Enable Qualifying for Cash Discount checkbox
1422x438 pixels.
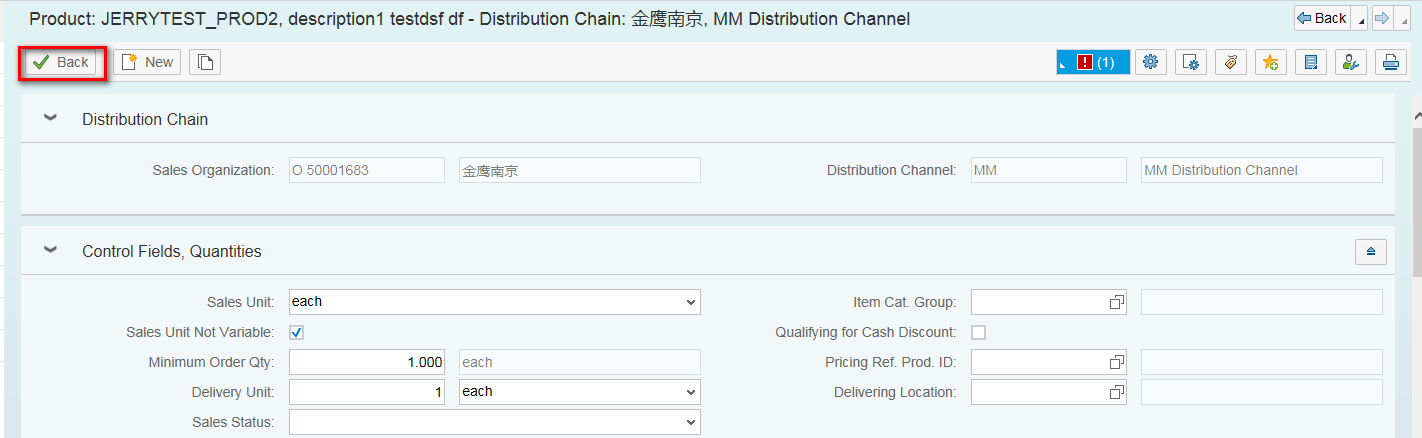(978, 332)
